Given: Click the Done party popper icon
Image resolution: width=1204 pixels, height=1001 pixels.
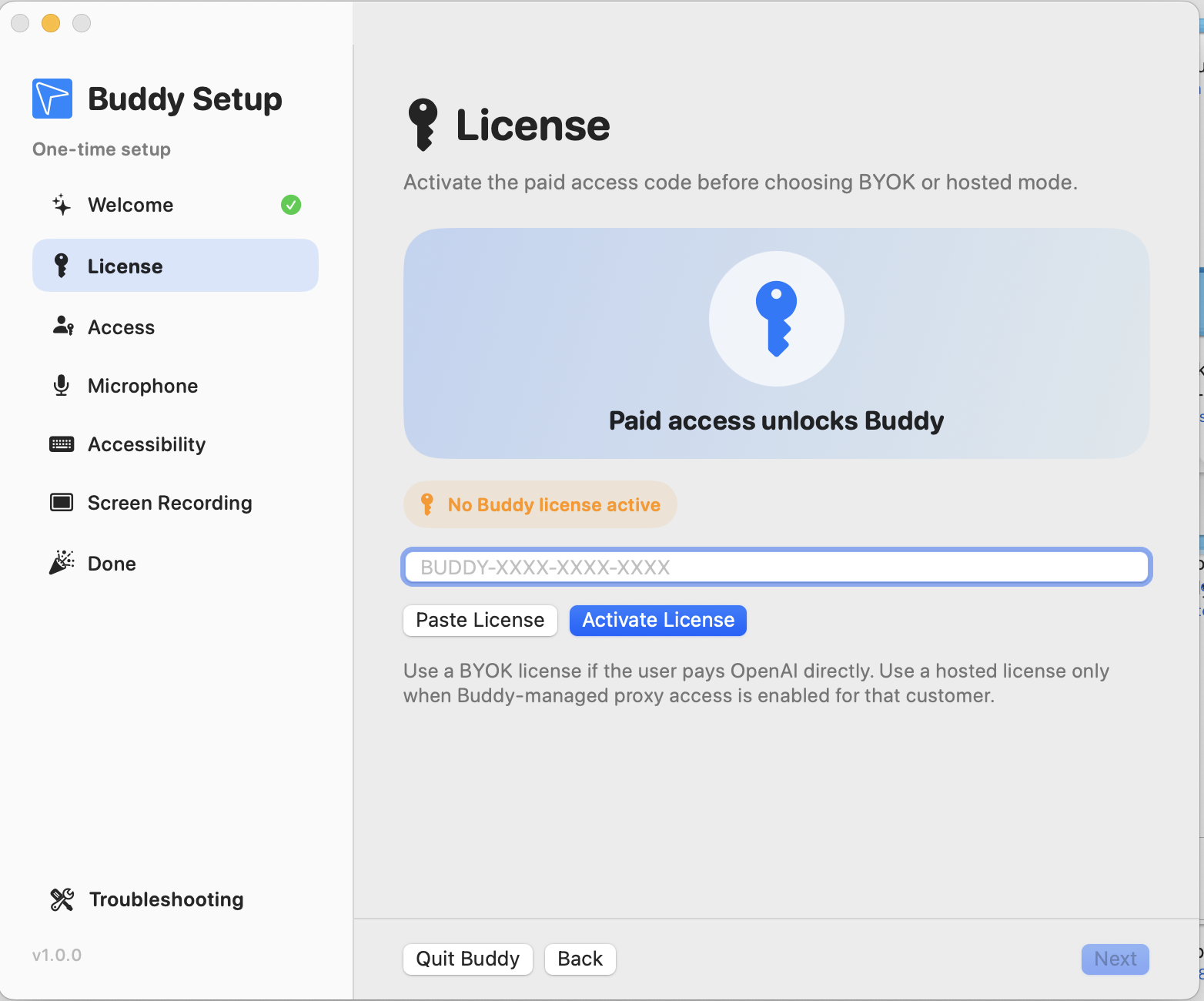Looking at the screenshot, I should point(62,563).
